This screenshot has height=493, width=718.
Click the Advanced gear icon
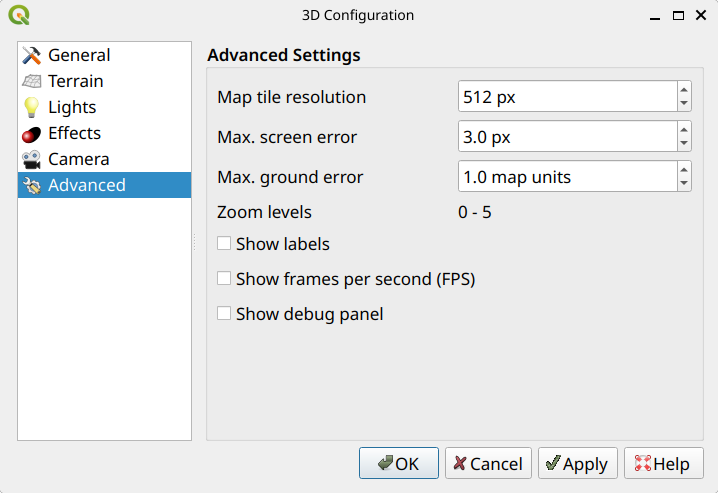[x=32, y=185]
